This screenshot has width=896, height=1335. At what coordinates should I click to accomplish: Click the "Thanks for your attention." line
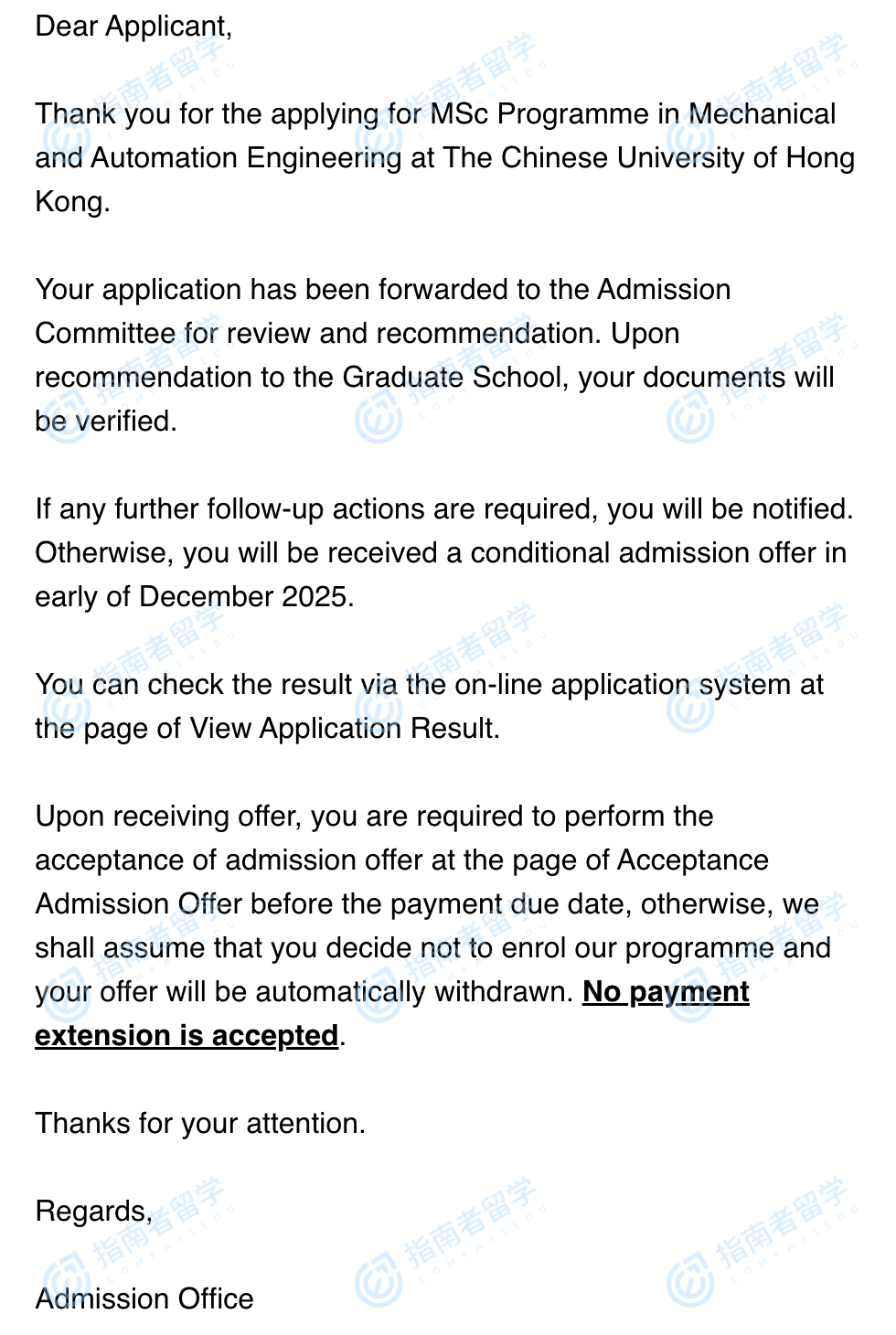click(200, 1124)
